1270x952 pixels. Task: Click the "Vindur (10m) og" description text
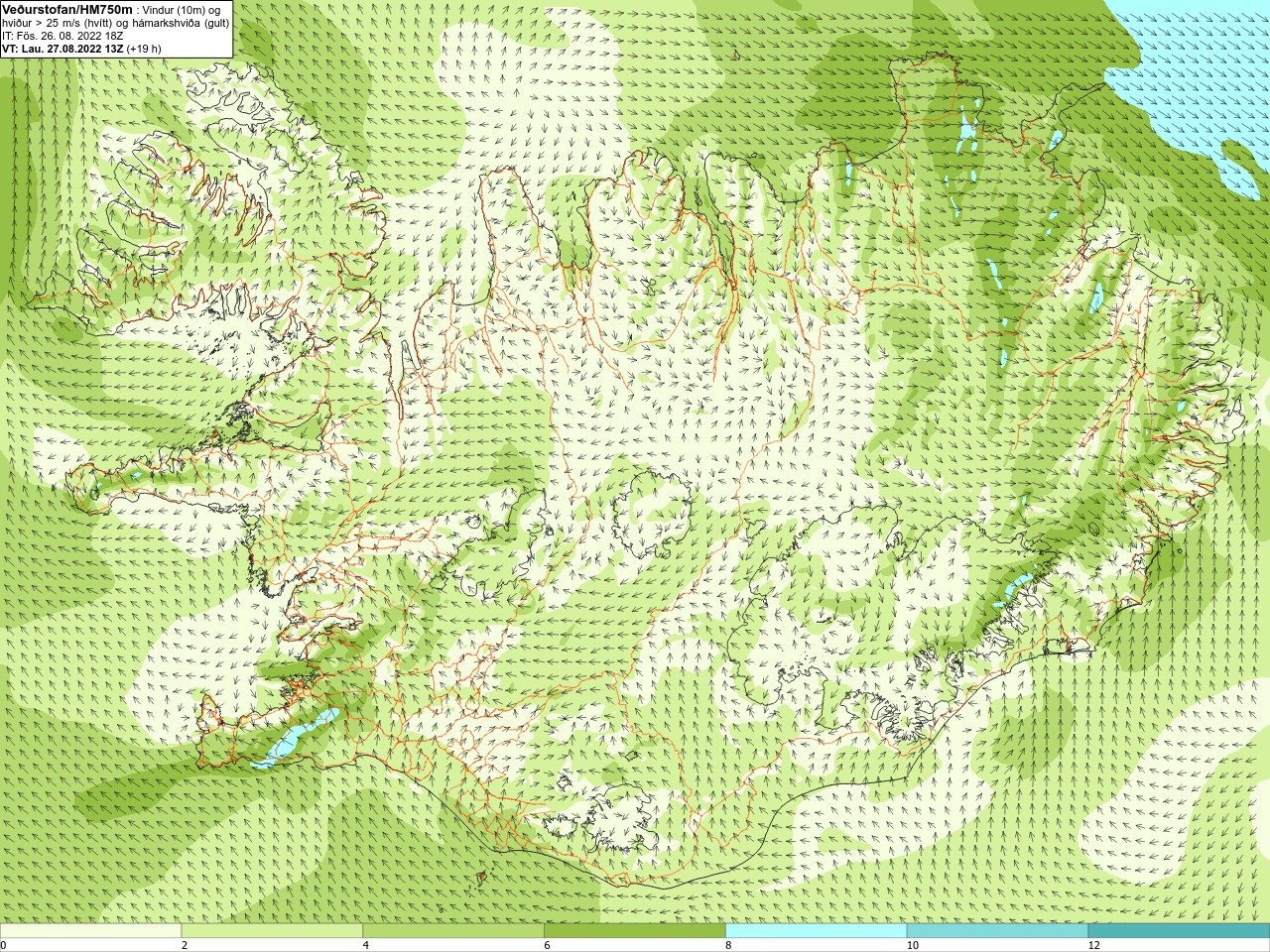coord(183,10)
